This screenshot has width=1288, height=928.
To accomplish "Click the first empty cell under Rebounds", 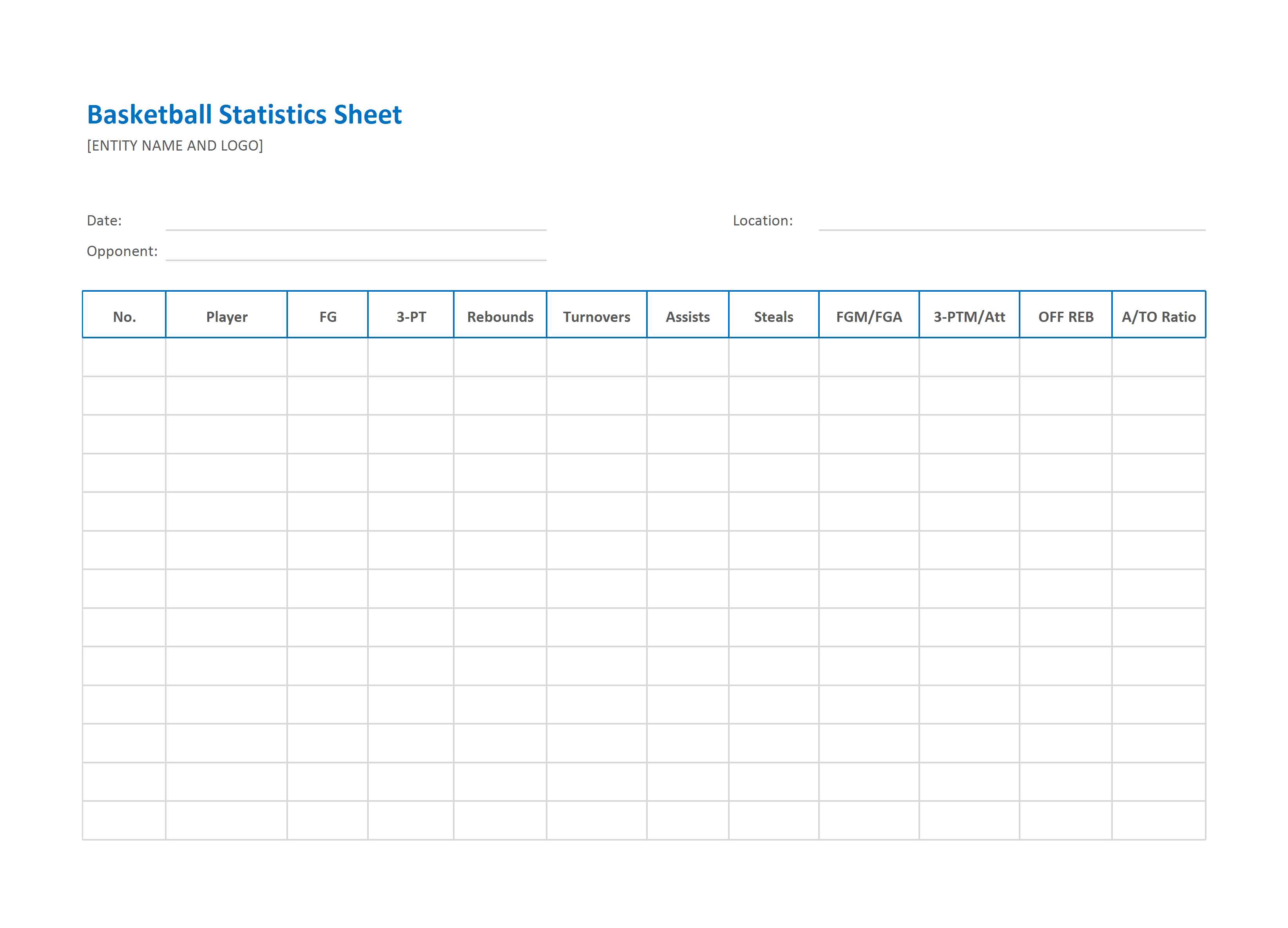I will (500, 357).
